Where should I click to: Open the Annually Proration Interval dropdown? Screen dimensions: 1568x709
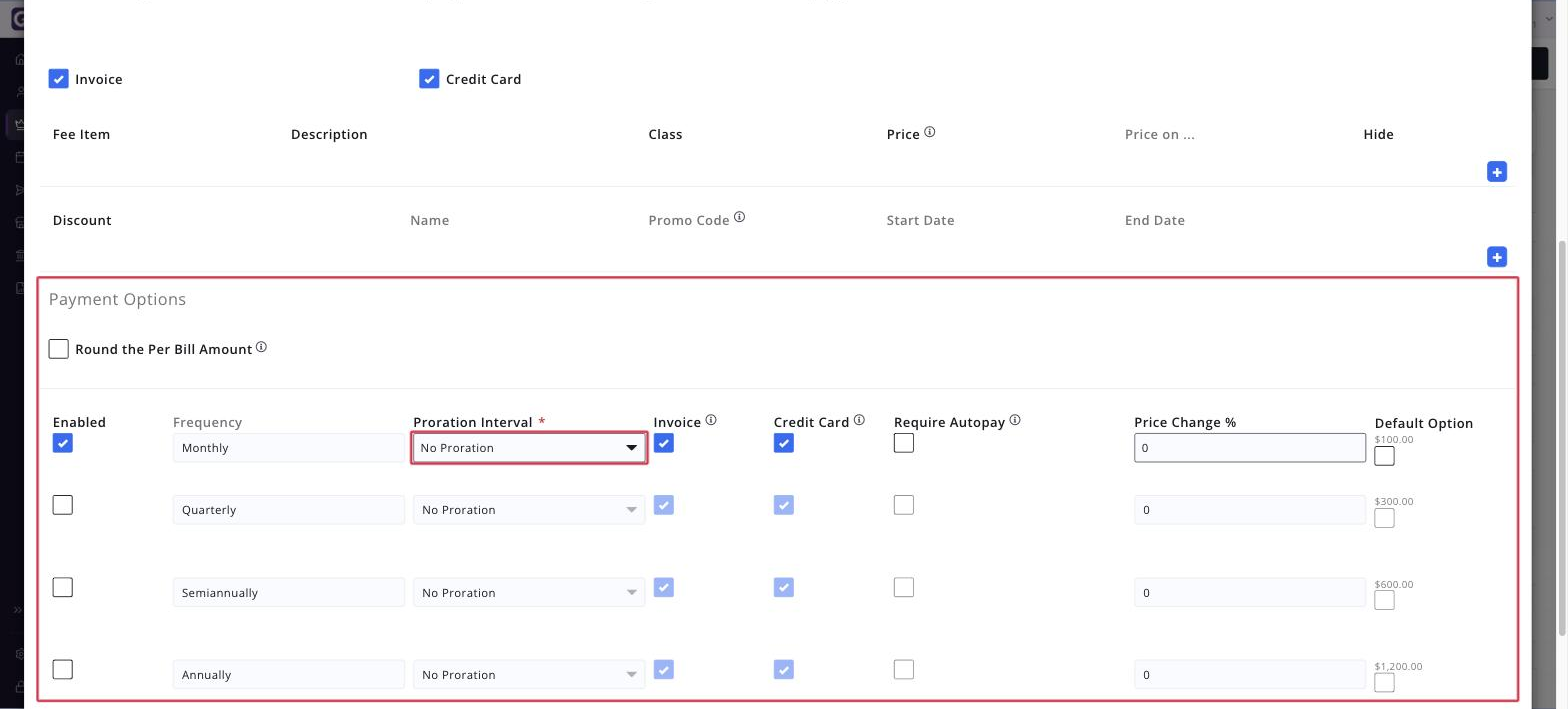coord(529,674)
